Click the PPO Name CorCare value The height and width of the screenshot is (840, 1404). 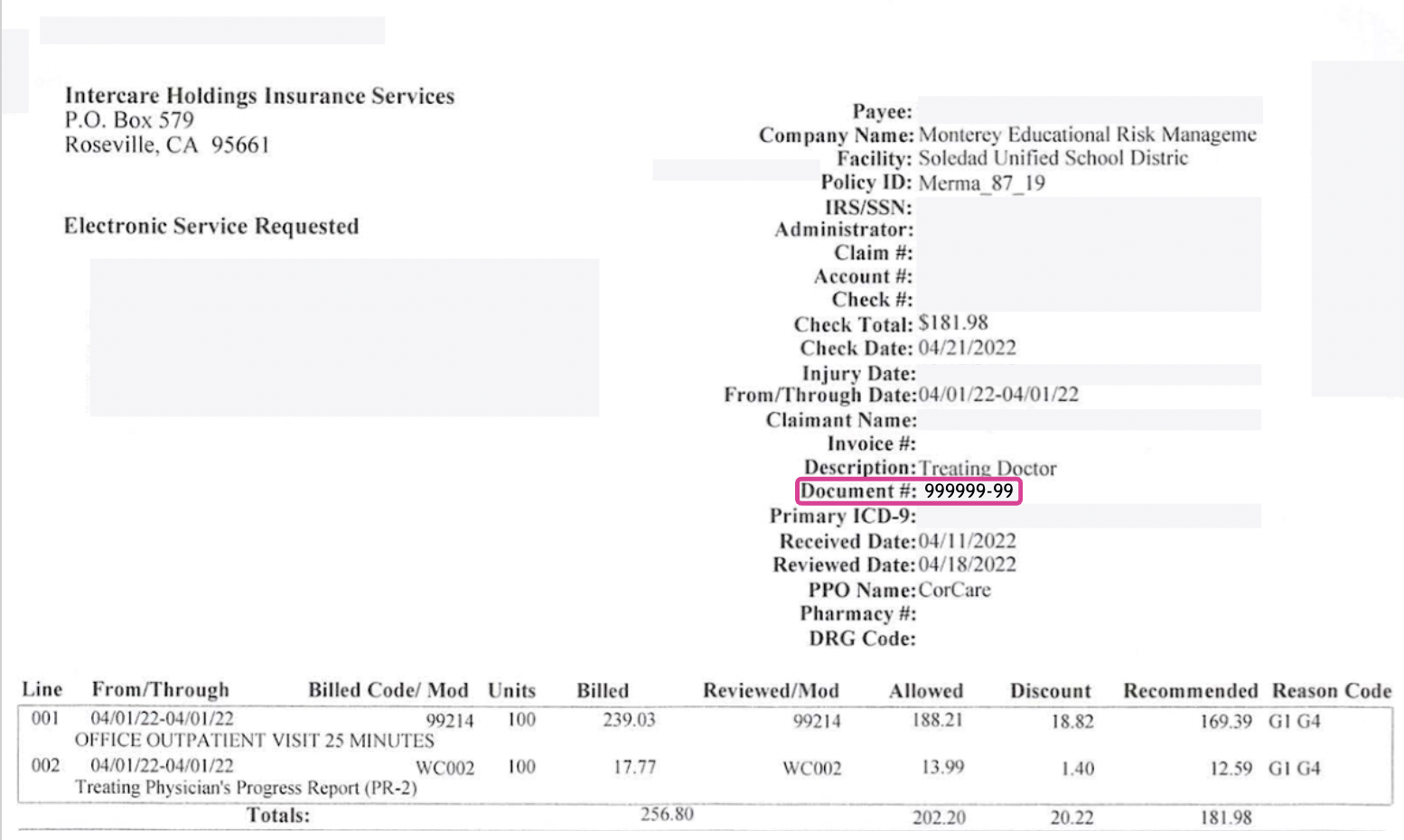pos(954,590)
